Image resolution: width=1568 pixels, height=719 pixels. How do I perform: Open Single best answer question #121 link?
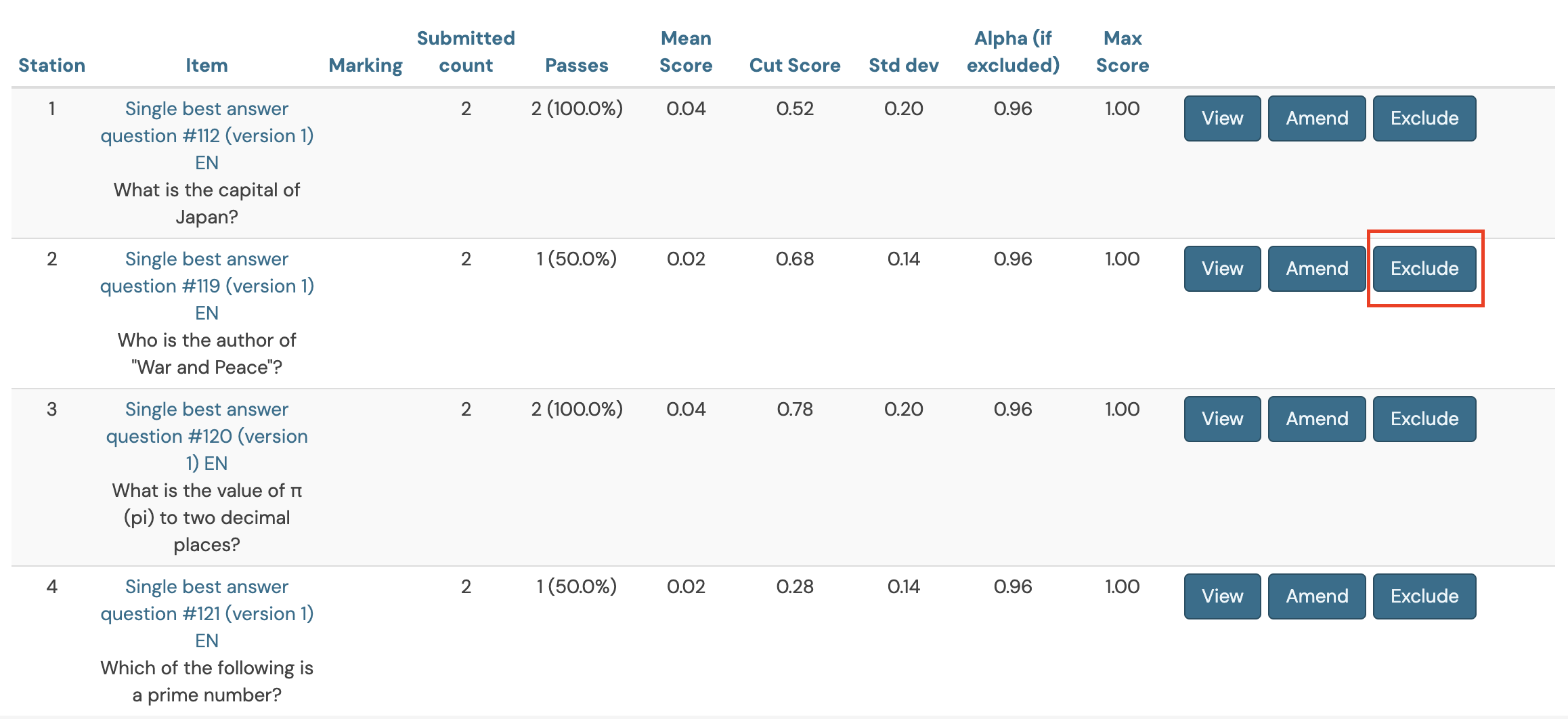pos(206,613)
